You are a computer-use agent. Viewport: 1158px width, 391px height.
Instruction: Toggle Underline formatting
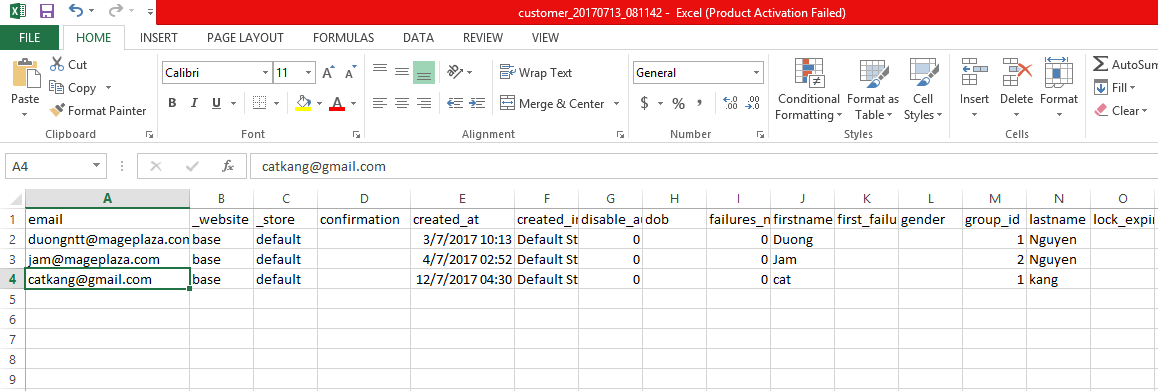[216, 103]
